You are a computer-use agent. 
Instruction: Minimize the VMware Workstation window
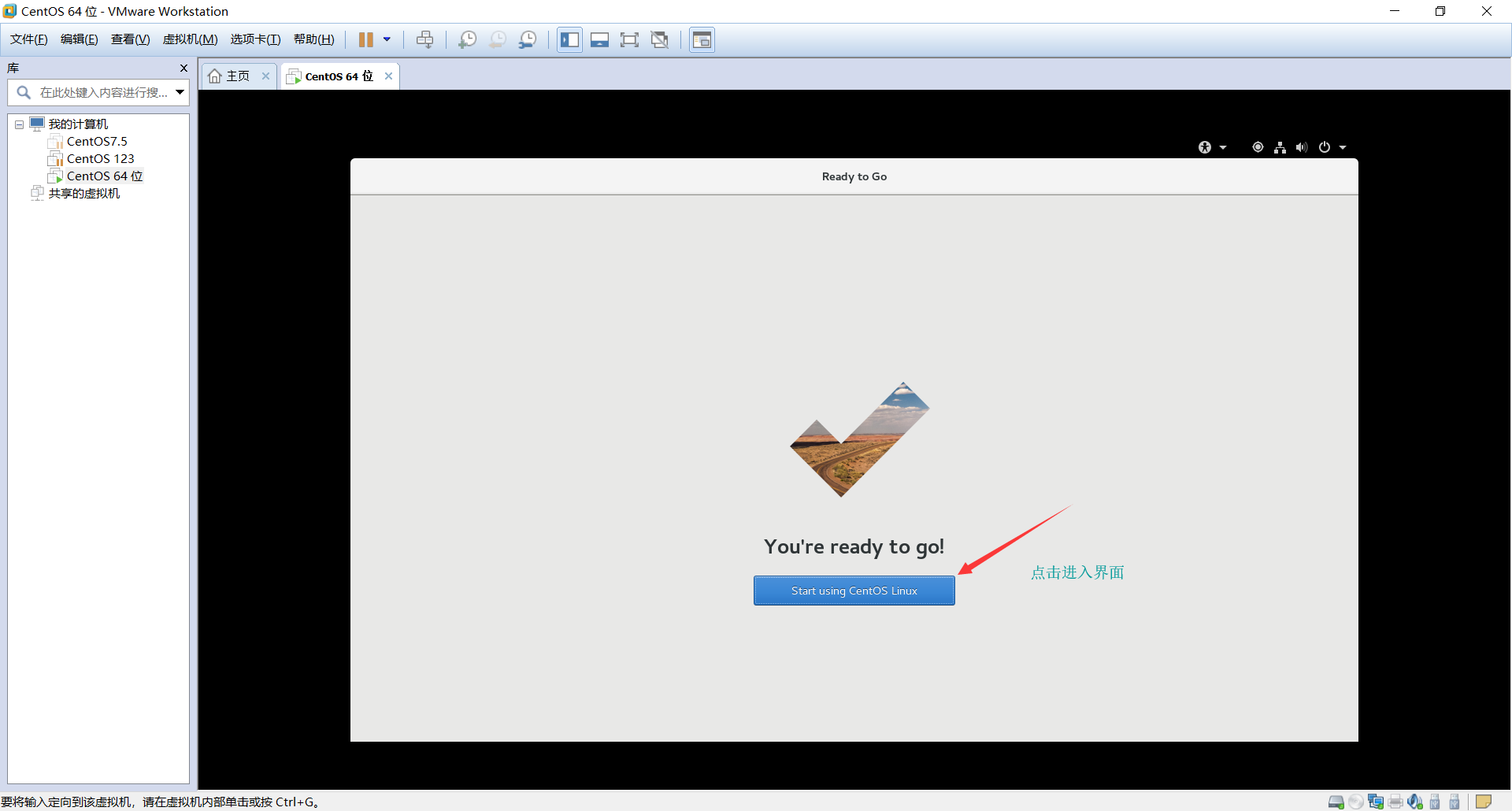tap(1394, 11)
